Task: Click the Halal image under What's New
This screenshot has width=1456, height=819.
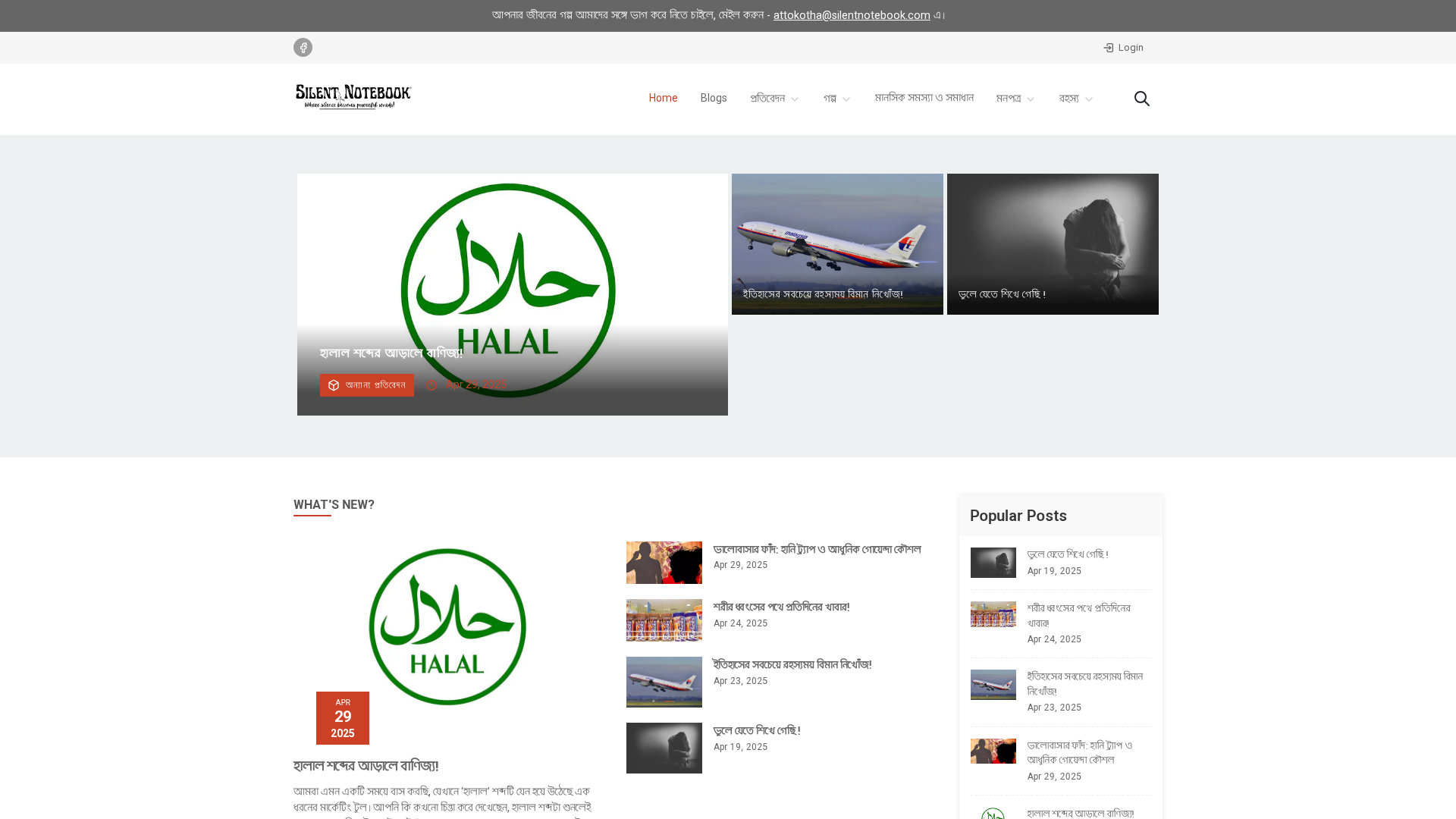Action: click(447, 626)
